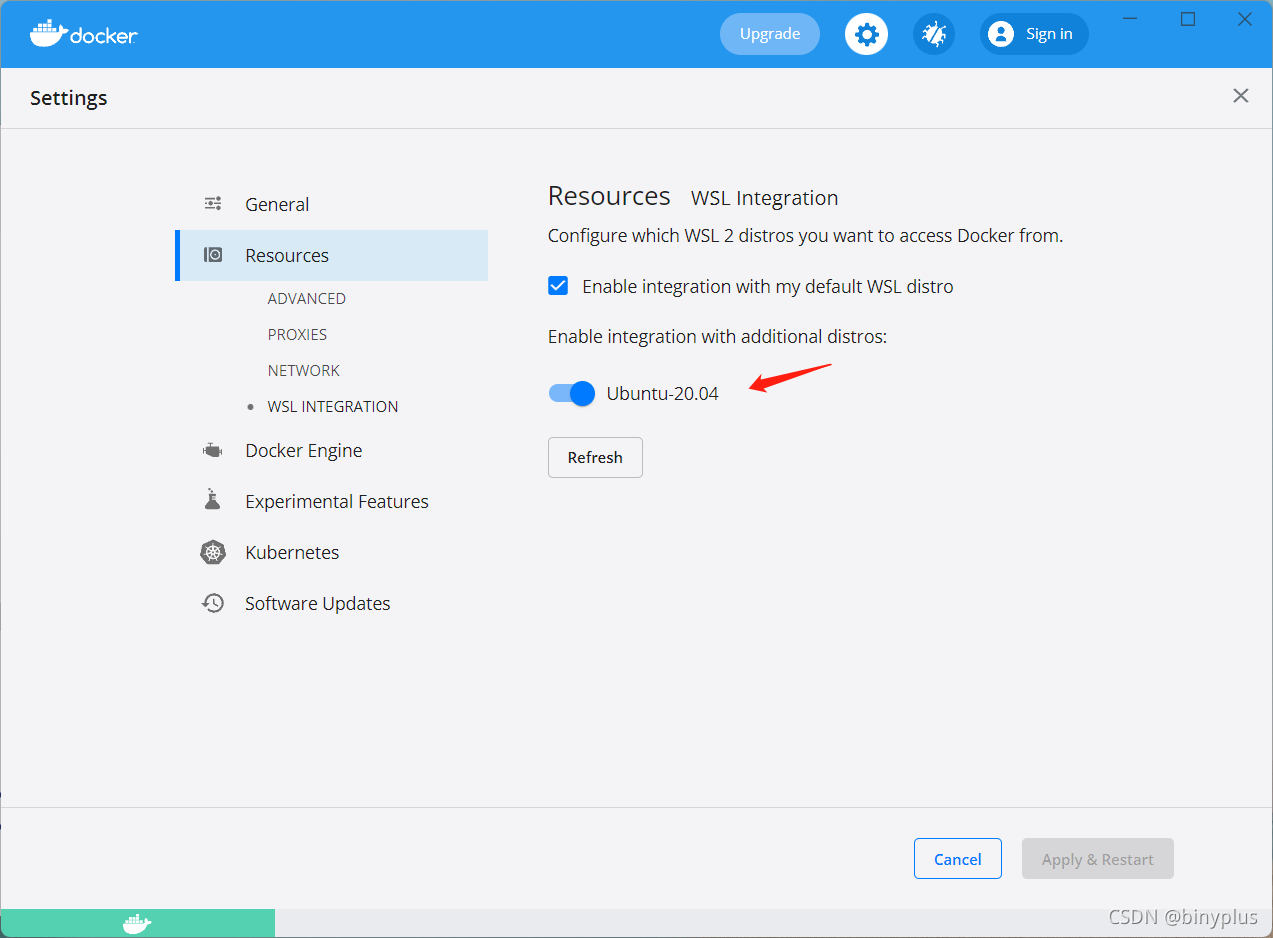The image size is (1273, 938).
Task: Toggle off Ubuntu-20.04 integration switch
Action: coord(572,393)
